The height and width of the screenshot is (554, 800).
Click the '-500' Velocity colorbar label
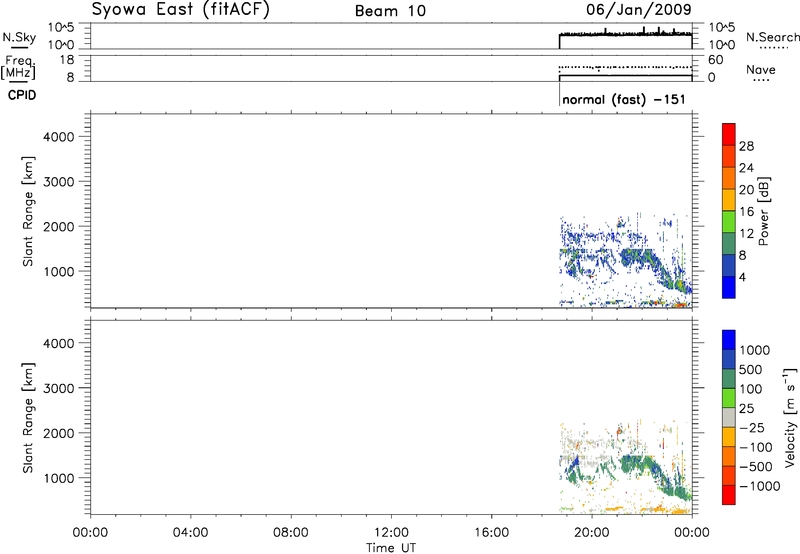[x=756, y=466]
